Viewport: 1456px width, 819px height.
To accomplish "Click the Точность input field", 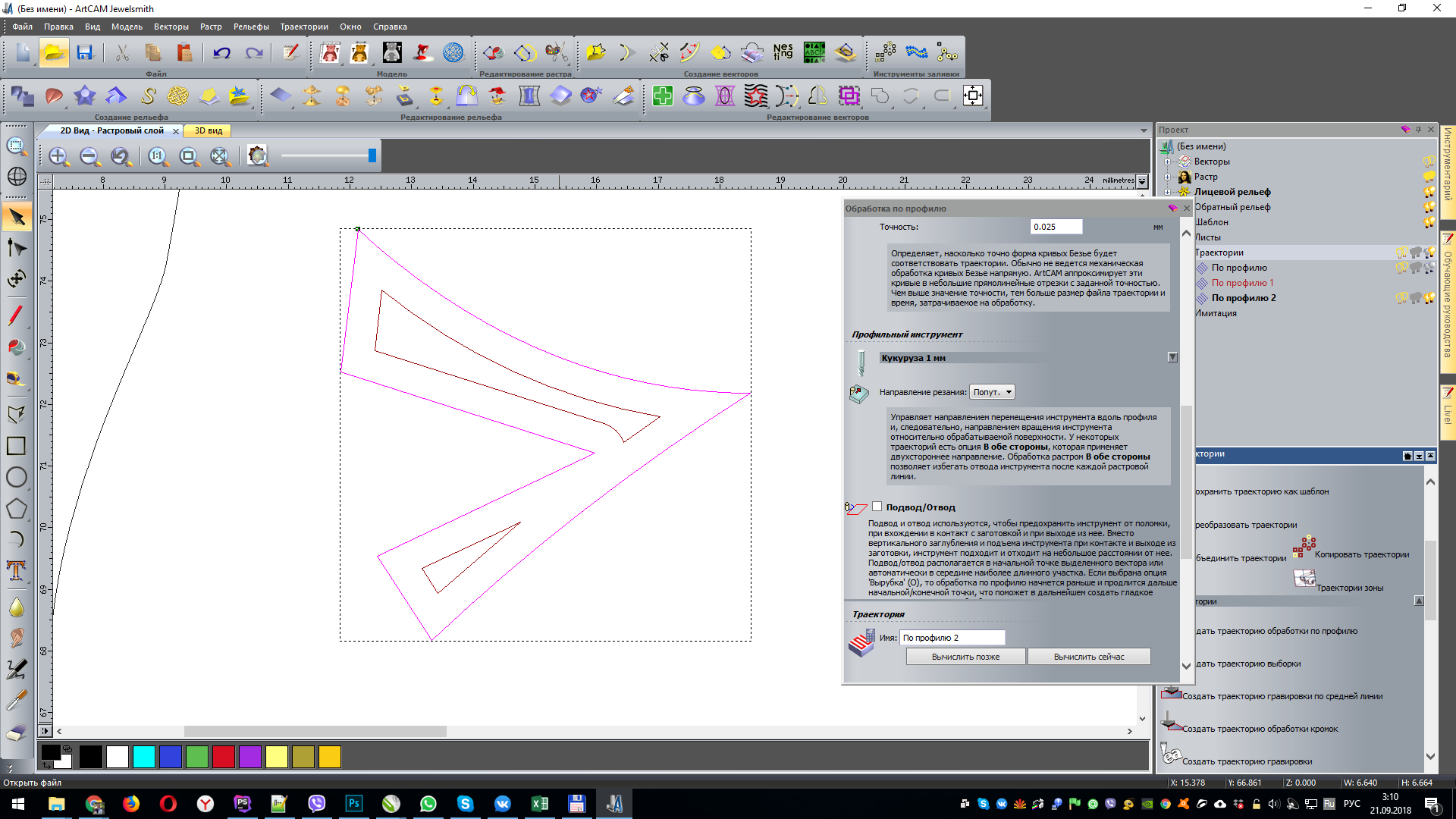I will point(1056,227).
